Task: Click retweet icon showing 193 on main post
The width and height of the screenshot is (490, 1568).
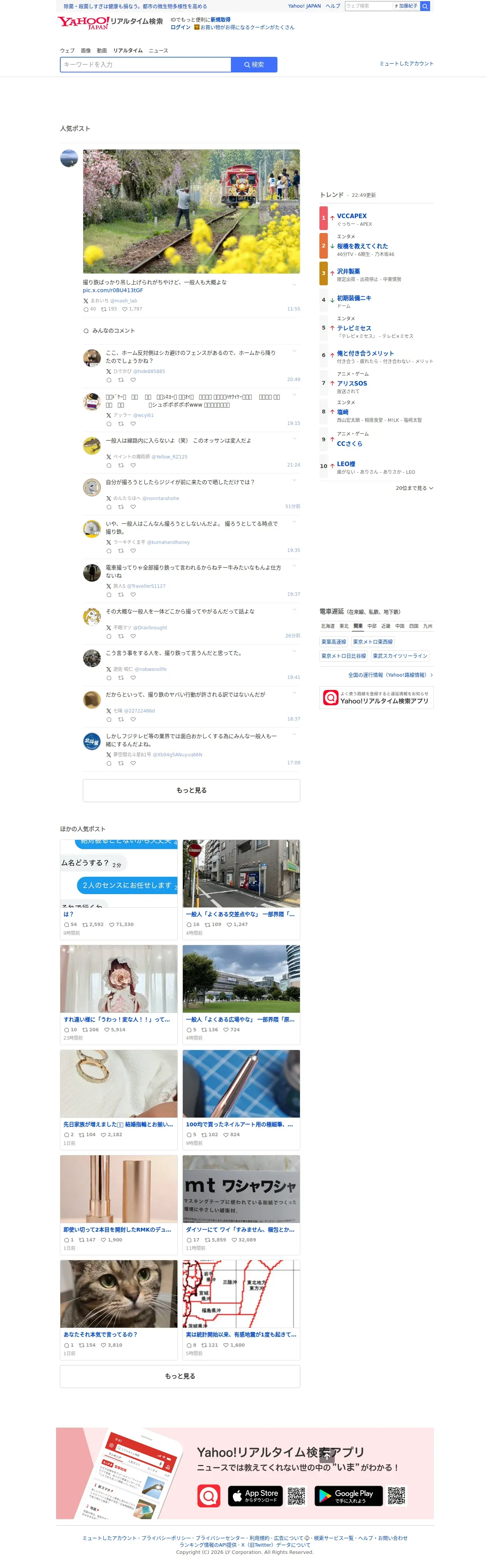Action: [x=103, y=309]
